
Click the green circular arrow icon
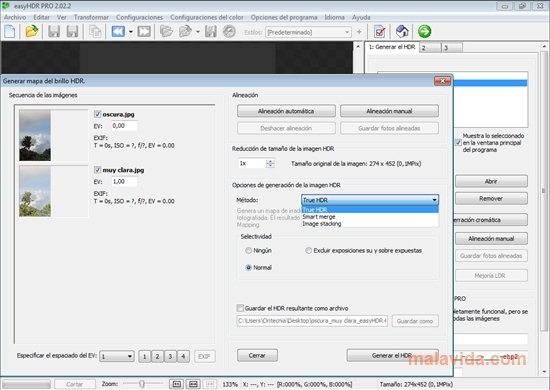tap(424, 32)
